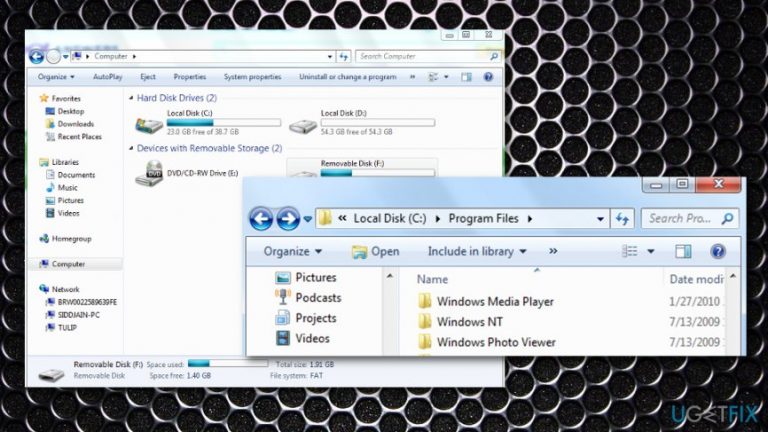Select Projects library in sidebar
The image size is (768, 432).
click(x=306, y=318)
